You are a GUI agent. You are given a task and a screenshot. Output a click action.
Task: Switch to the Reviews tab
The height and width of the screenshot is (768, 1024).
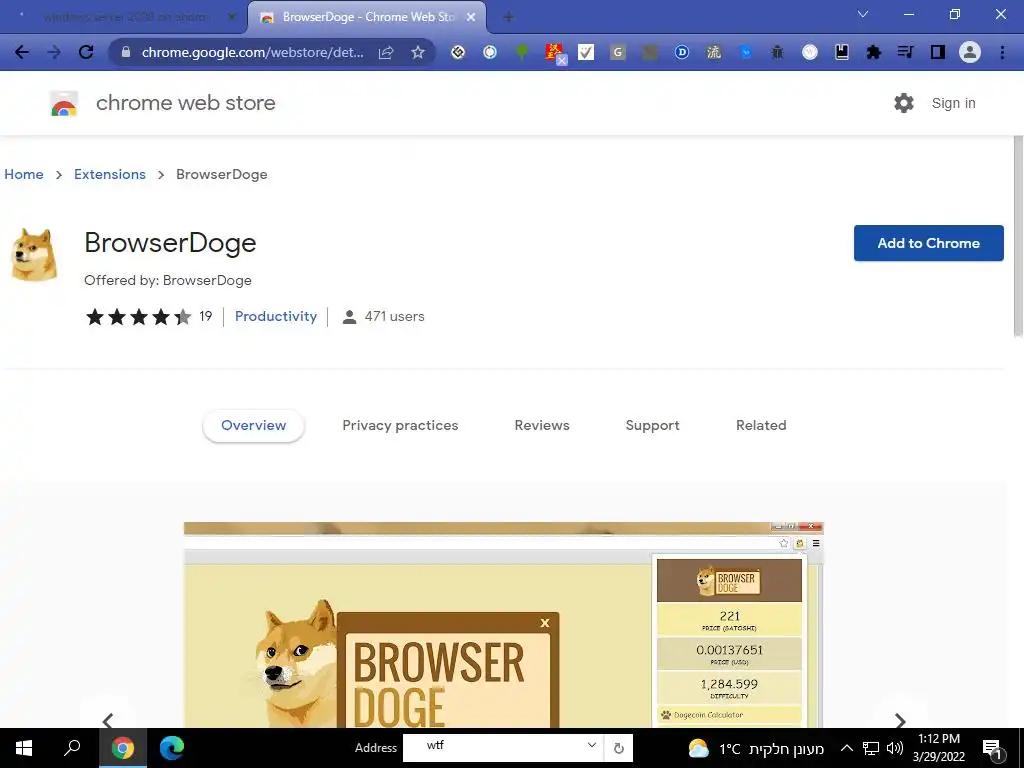(x=542, y=426)
